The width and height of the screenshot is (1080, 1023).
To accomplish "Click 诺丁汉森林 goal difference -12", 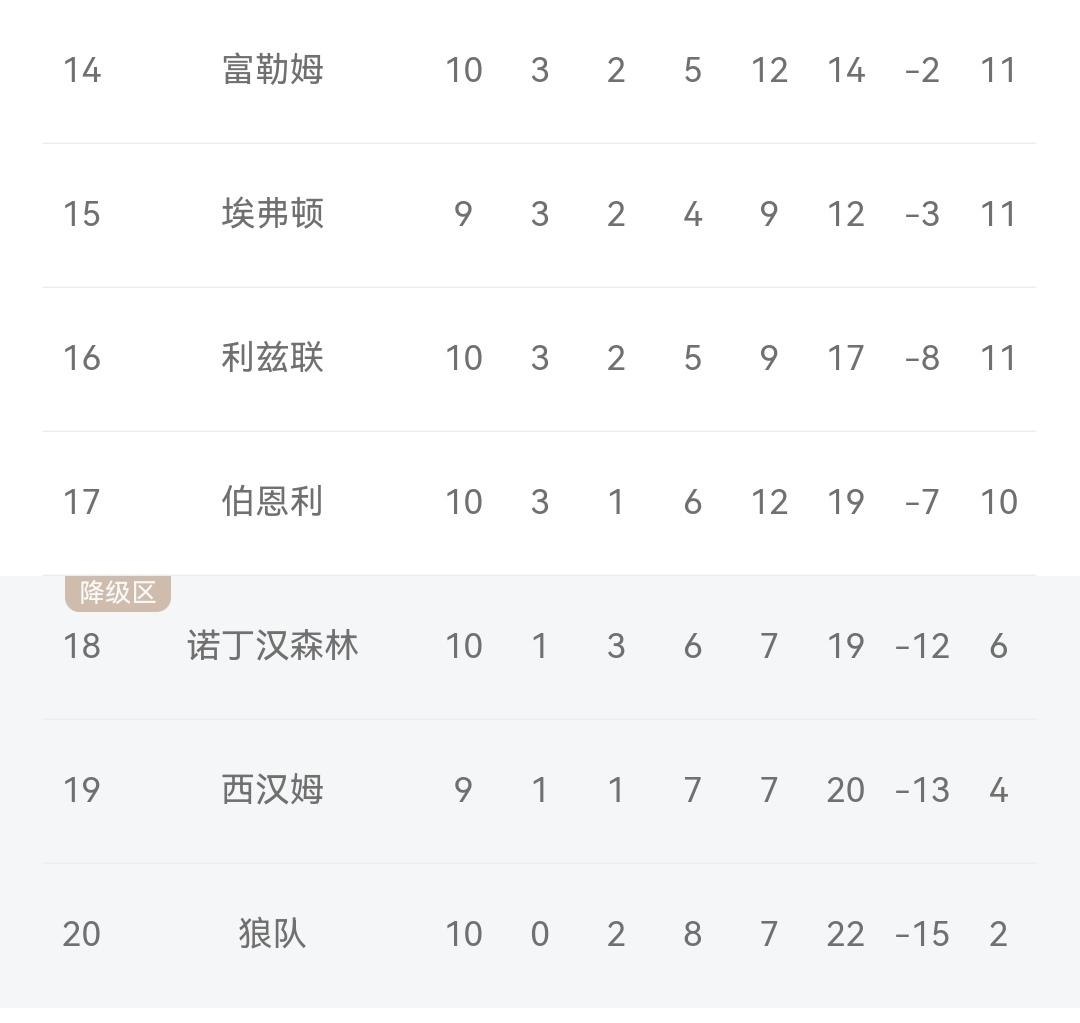I will 922,646.
